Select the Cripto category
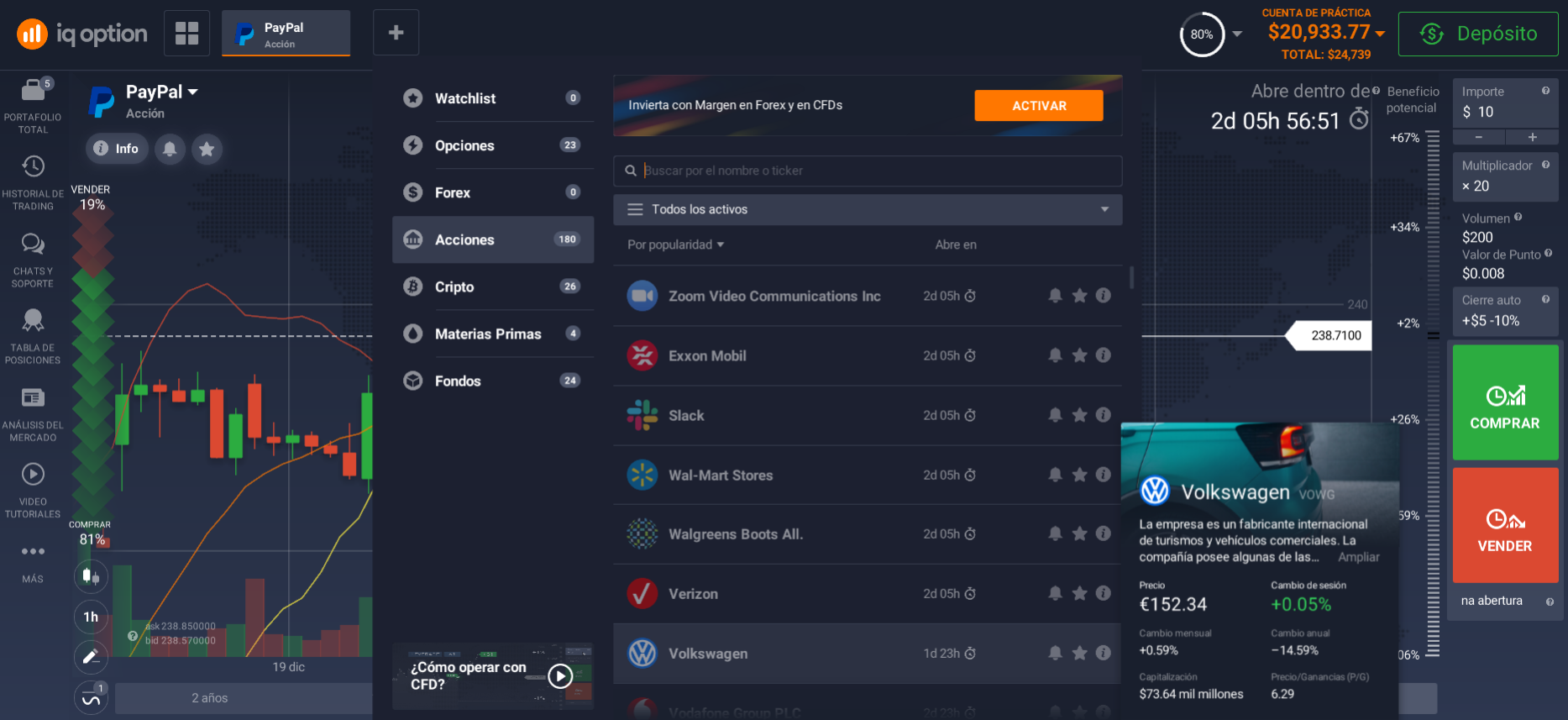 493,286
